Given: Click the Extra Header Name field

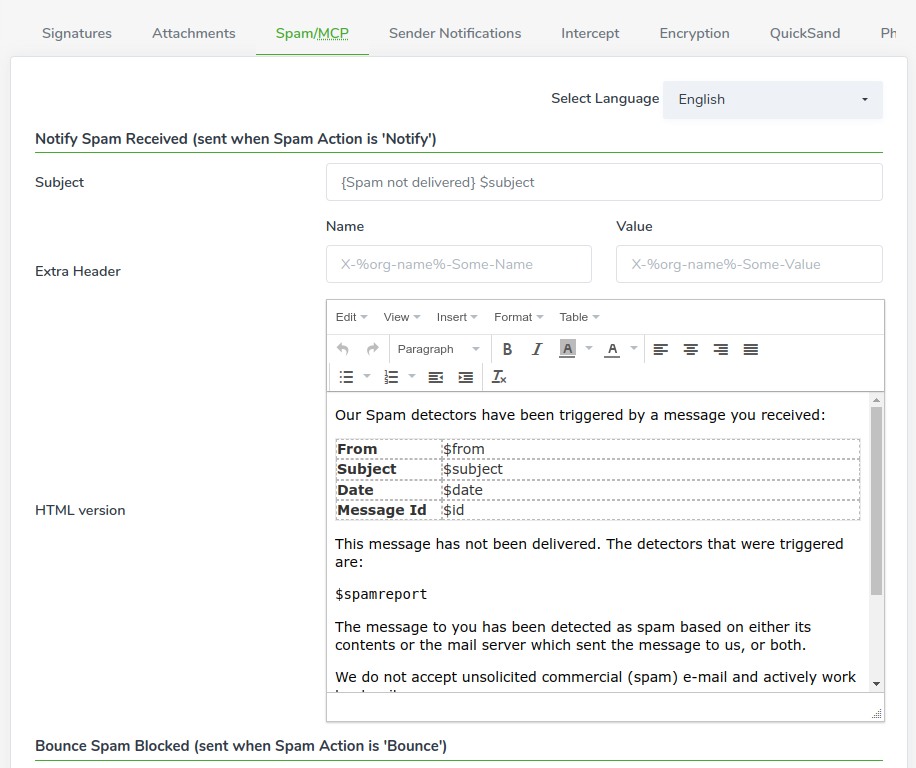Looking at the screenshot, I should click(459, 264).
